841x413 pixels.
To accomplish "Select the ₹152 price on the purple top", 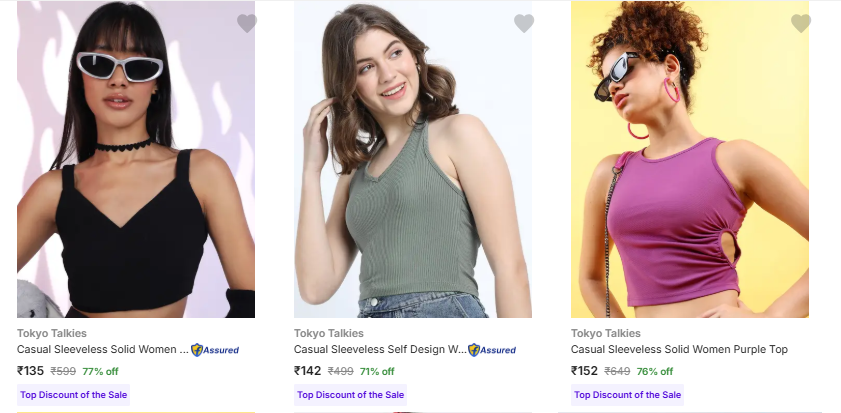I will tap(585, 371).
